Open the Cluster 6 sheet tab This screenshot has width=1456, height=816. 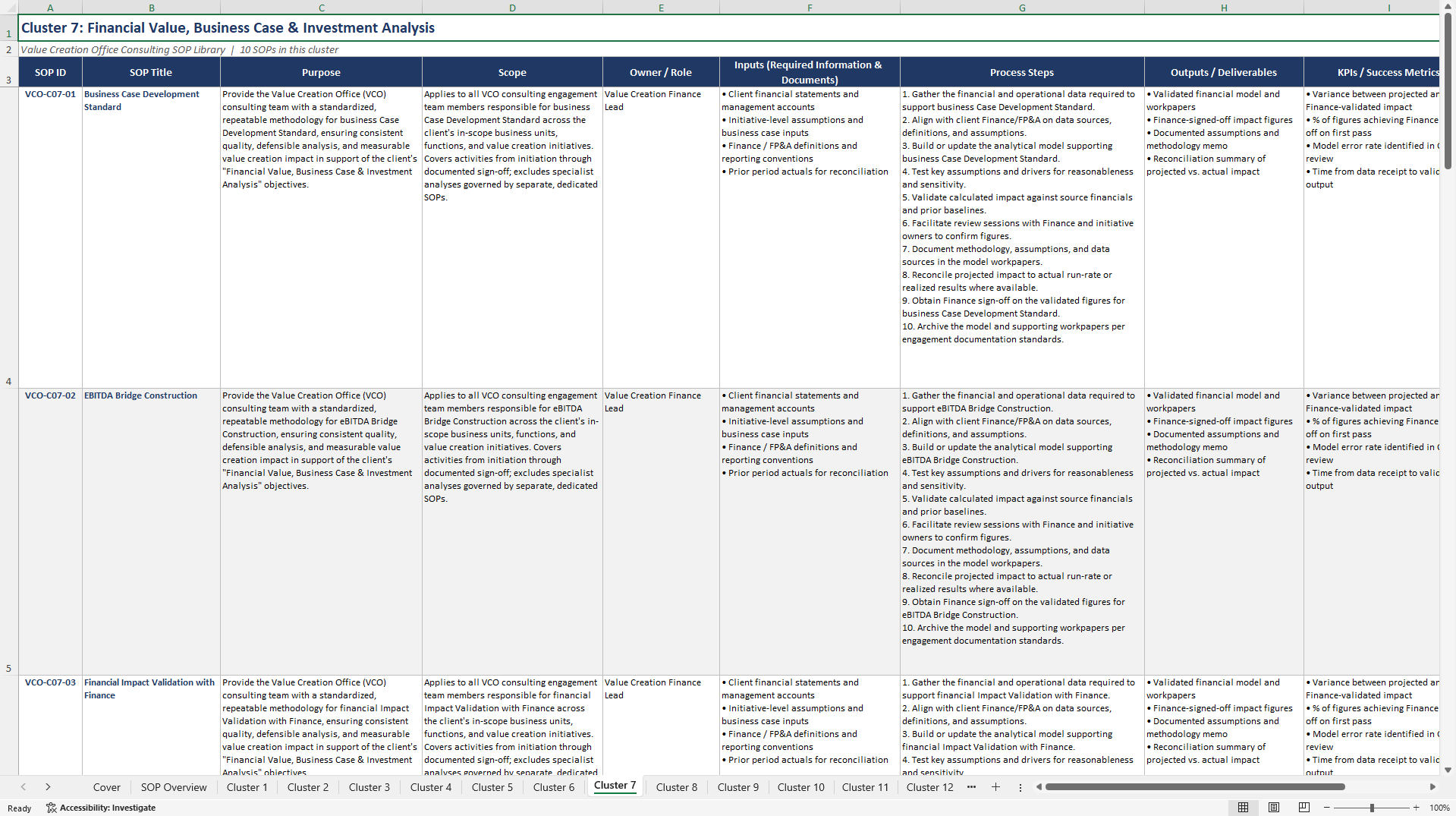coord(553,787)
